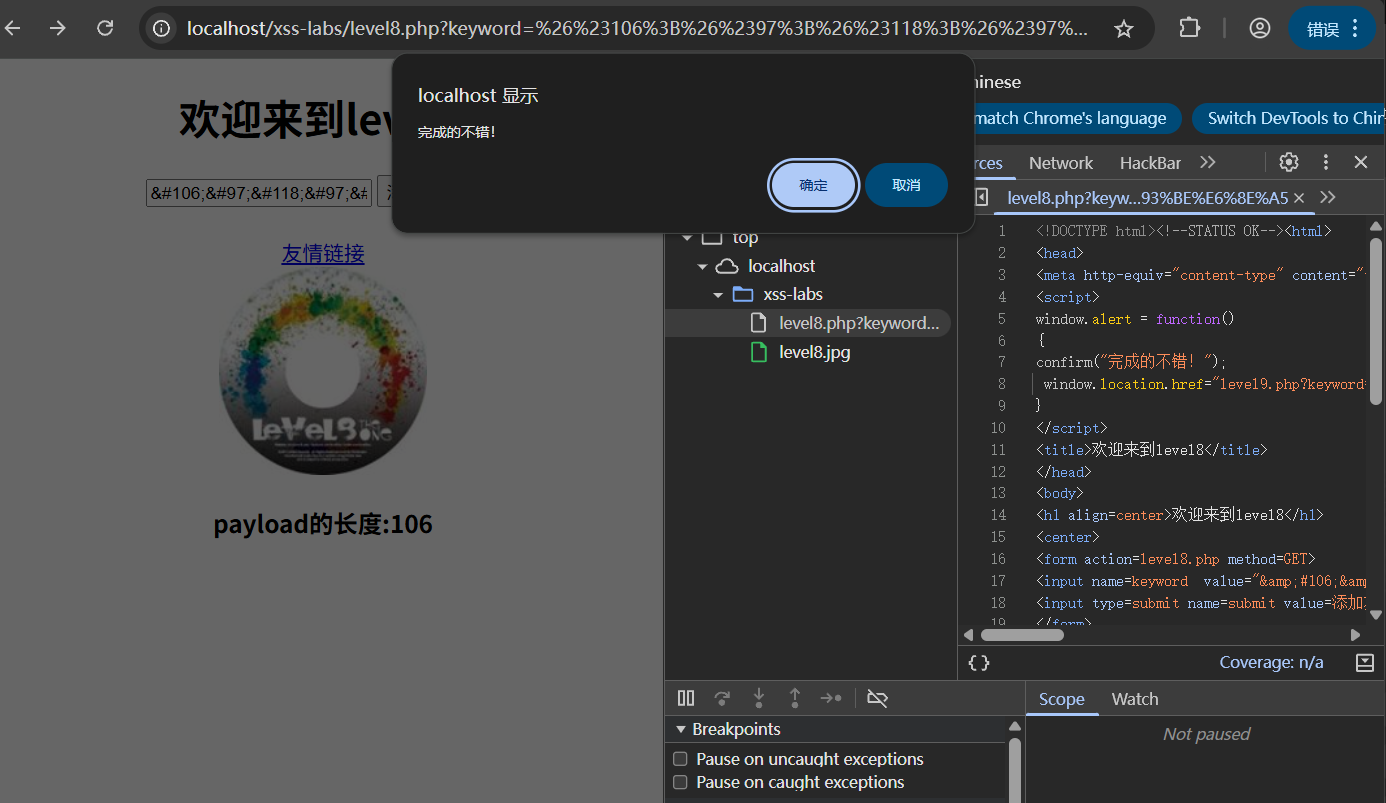The image size is (1386, 803).
Task: Toggle the Sources navigator sidebar icon
Action: [x=981, y=197]
